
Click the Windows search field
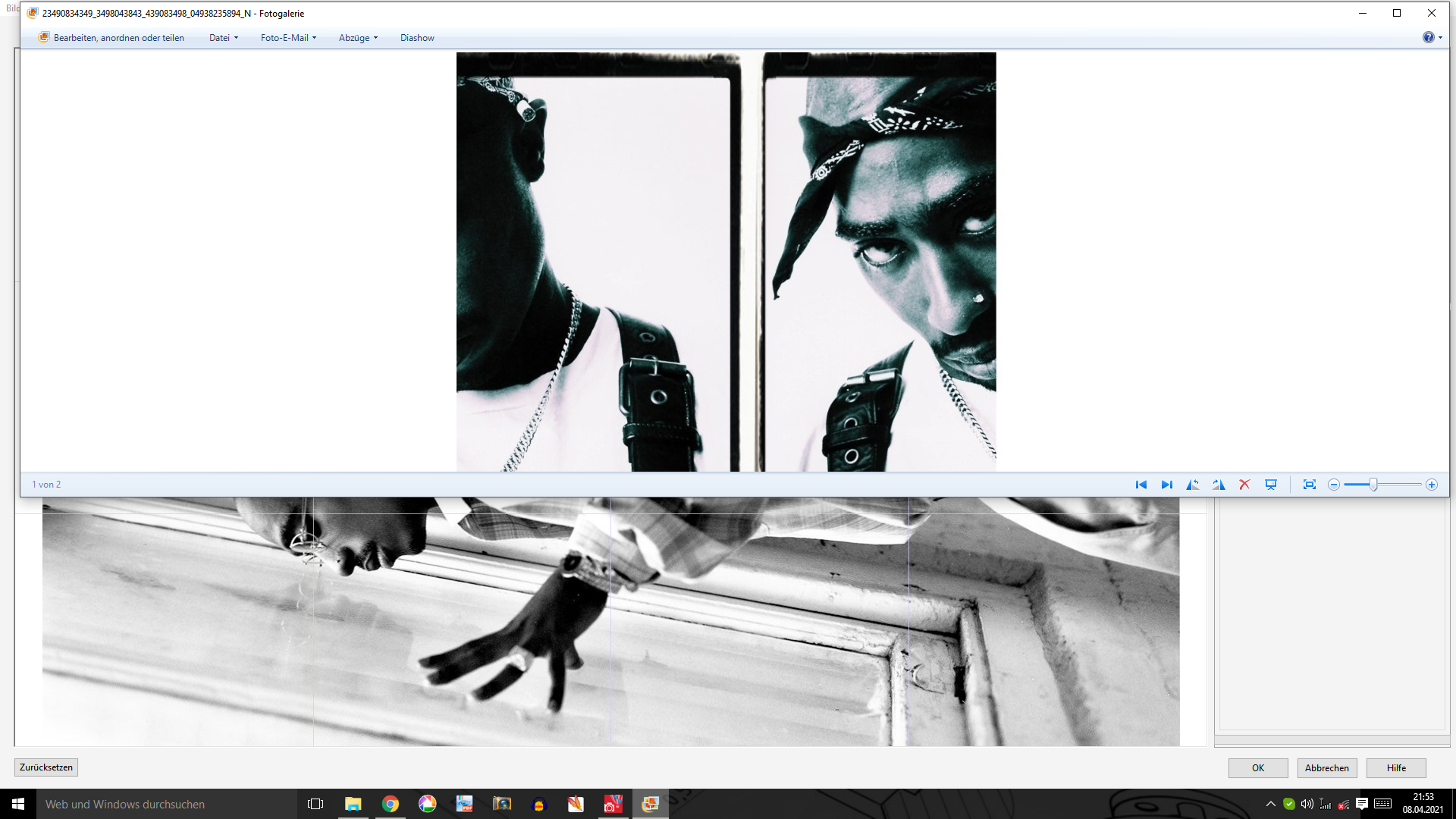click(x=167, y=804)
